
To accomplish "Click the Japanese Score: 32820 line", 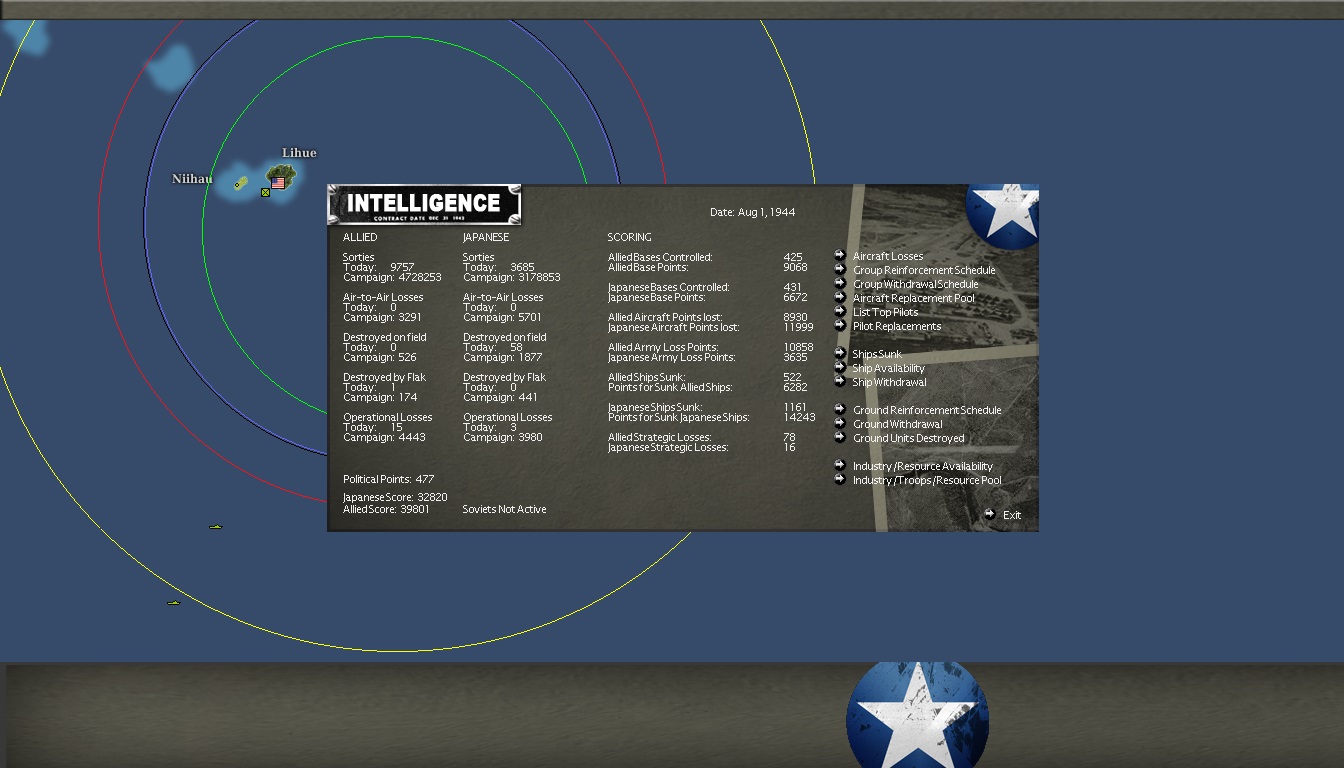I will [395, 497].
